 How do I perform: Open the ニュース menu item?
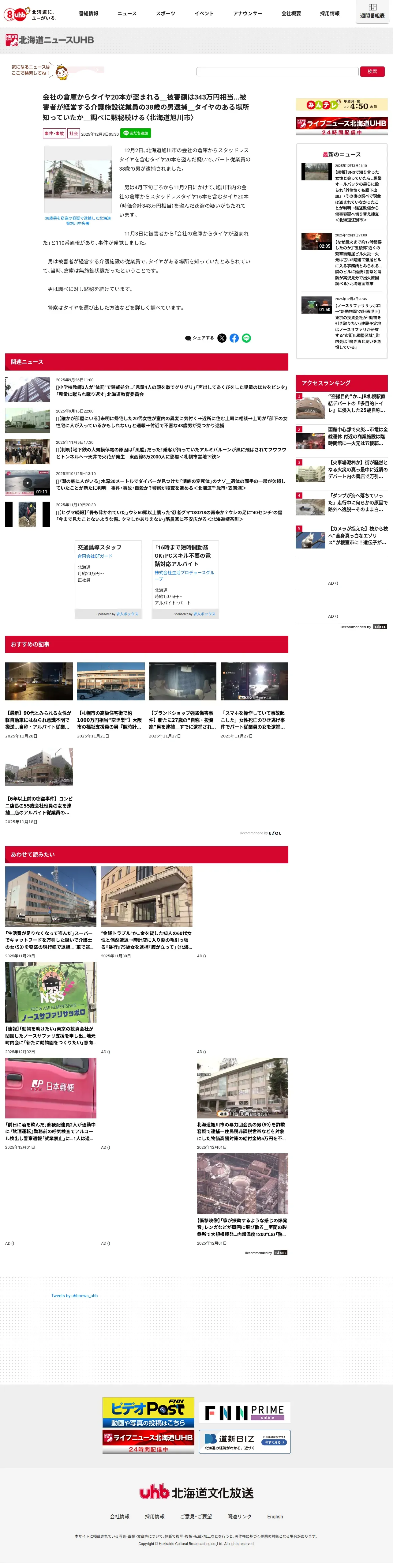pyautogui.click(x=127, y=13)
